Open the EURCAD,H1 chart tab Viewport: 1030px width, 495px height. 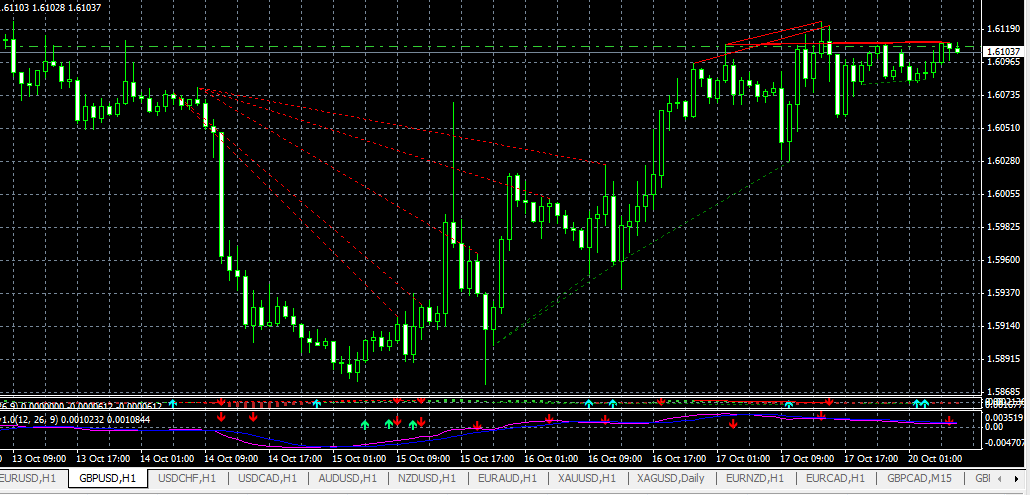pos(836,478)
